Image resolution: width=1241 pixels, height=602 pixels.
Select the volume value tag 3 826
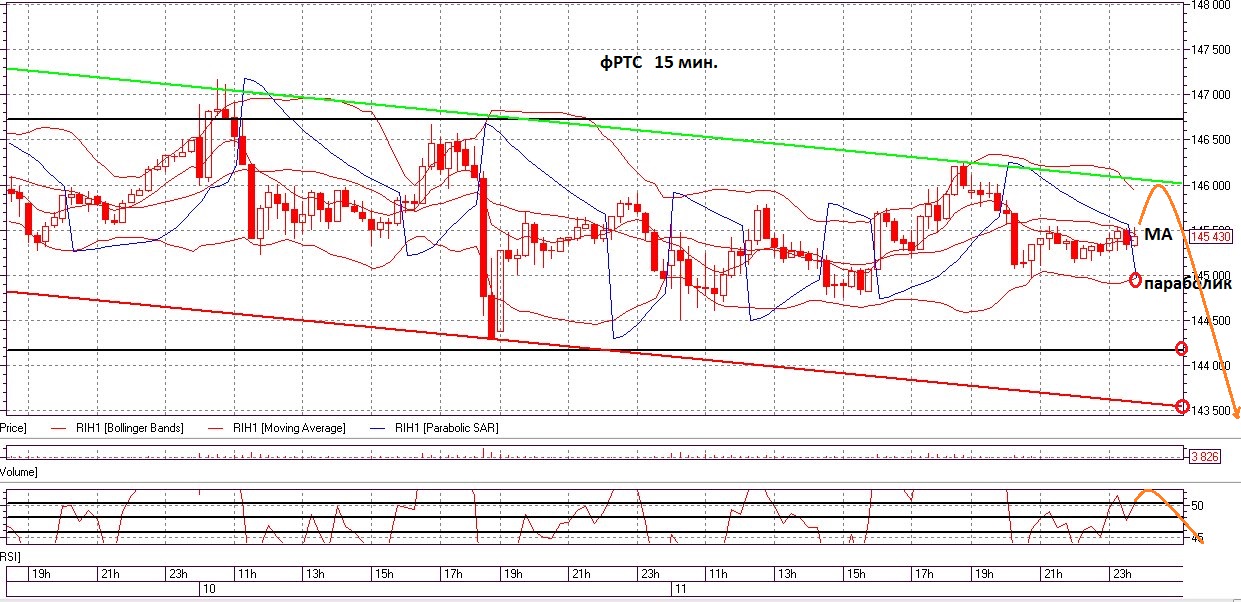[x=1206, y=456]
